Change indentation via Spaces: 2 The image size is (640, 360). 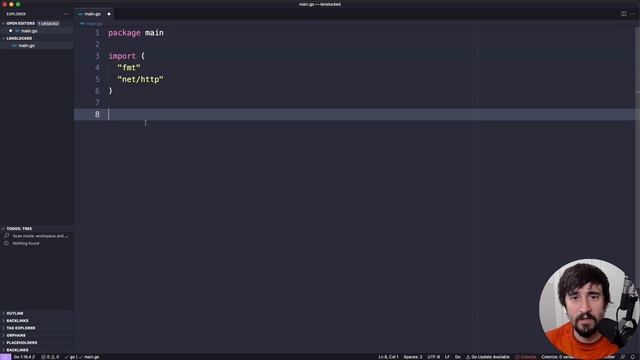coord(413,357)
